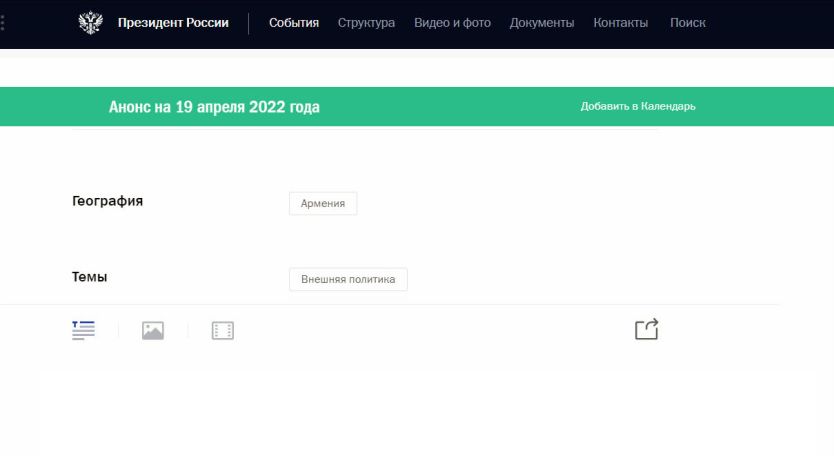Click the Анонс на 19 апреля 2022 года heading

(x=214, y=107)
